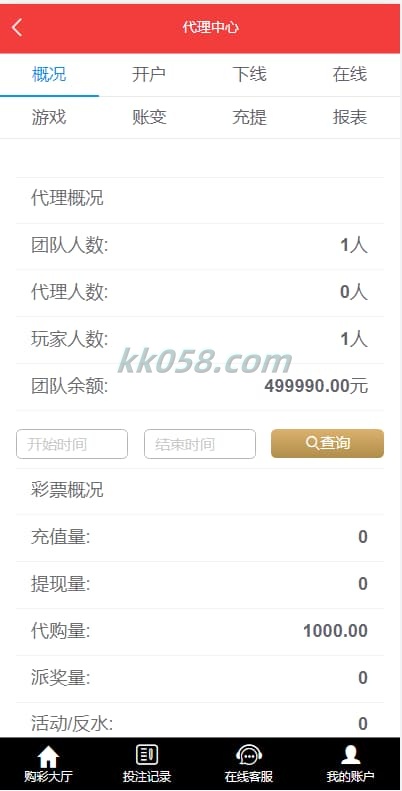This screenshot has width=402, height=791.
Task: View the 报表 tab
Action: pos(350,118)
